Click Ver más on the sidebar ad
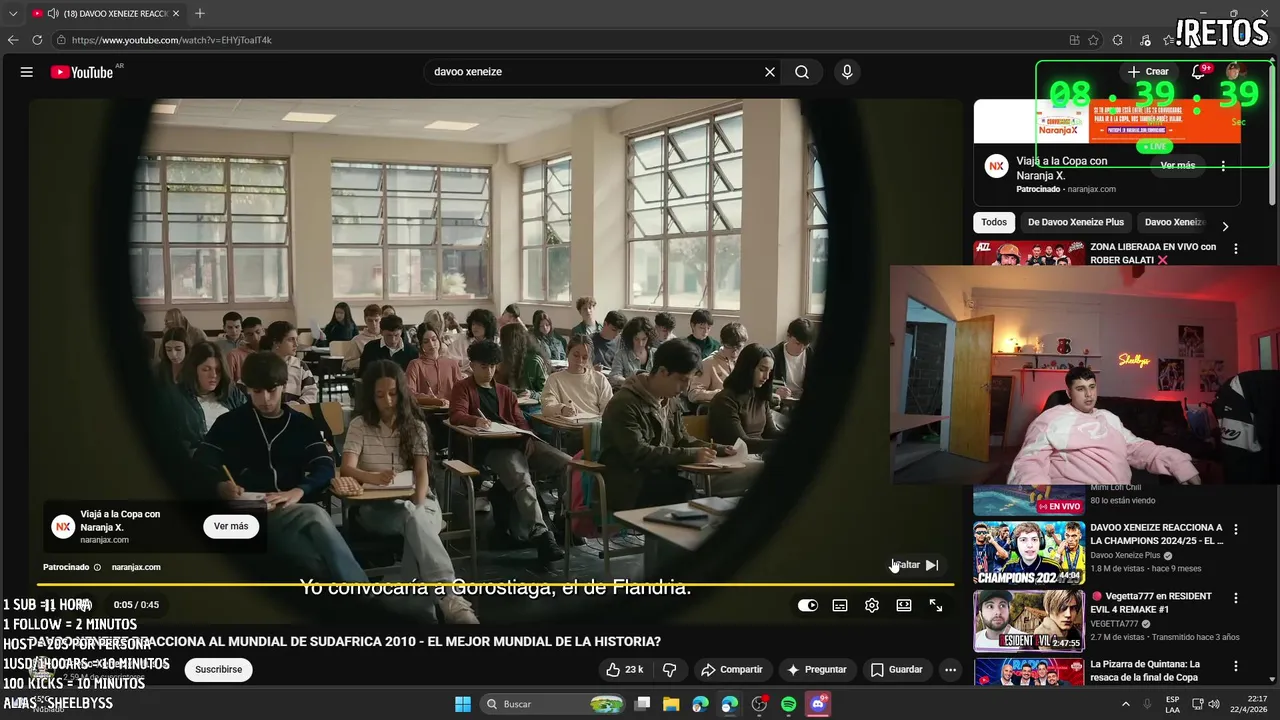This screenshot has width=1280, height=720. (1178, 165)
